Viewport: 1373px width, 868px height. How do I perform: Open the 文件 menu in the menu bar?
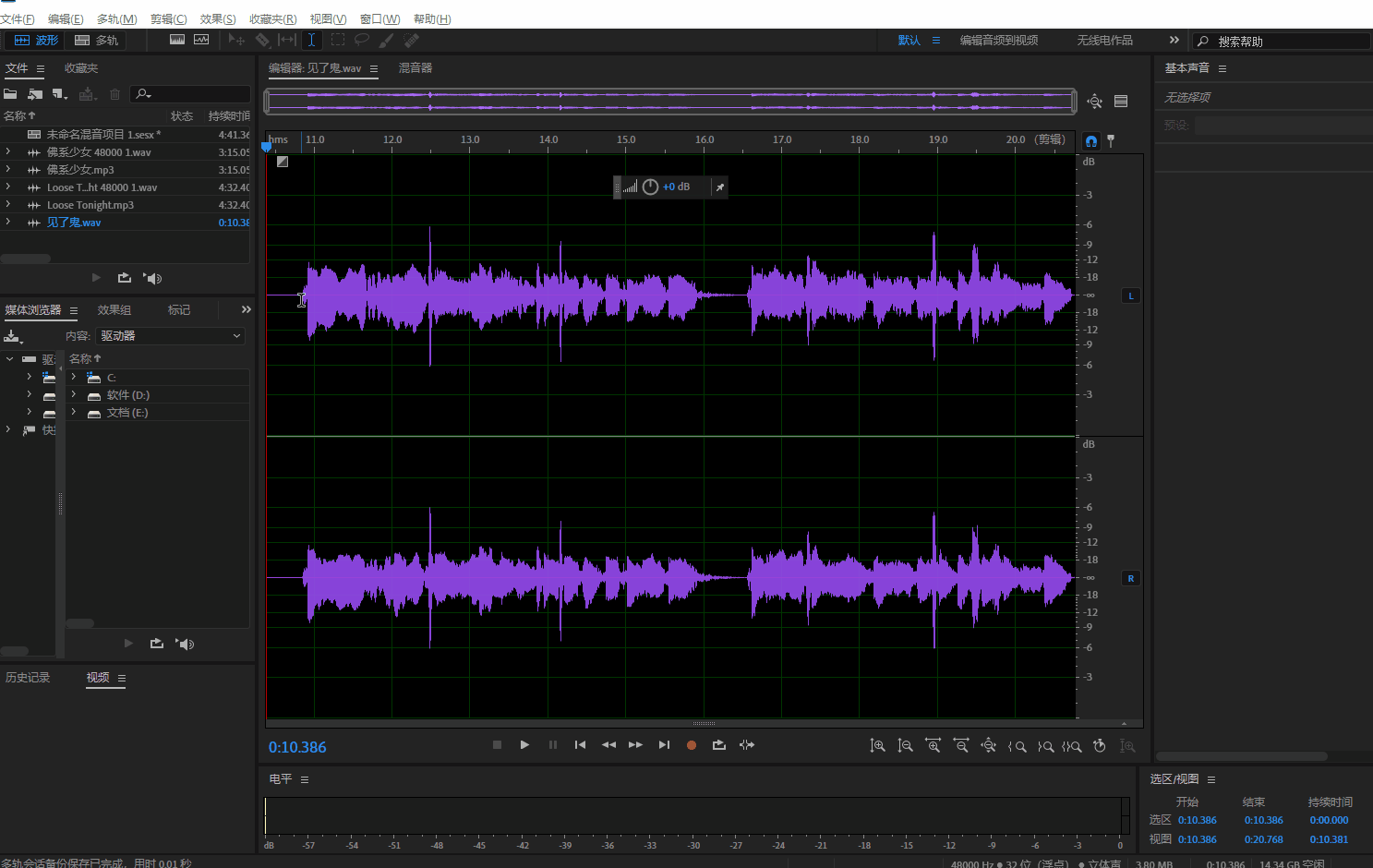point(18,19)
